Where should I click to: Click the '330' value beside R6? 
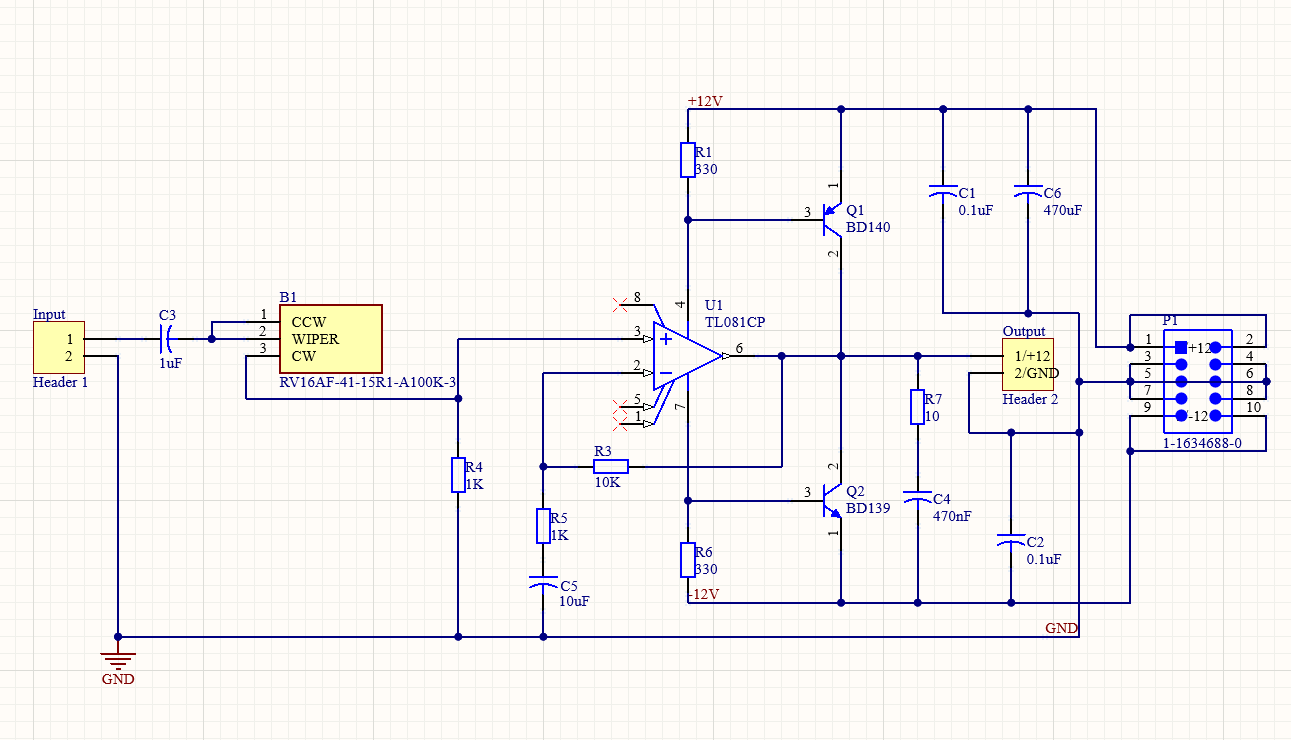(x=706, y=569)
